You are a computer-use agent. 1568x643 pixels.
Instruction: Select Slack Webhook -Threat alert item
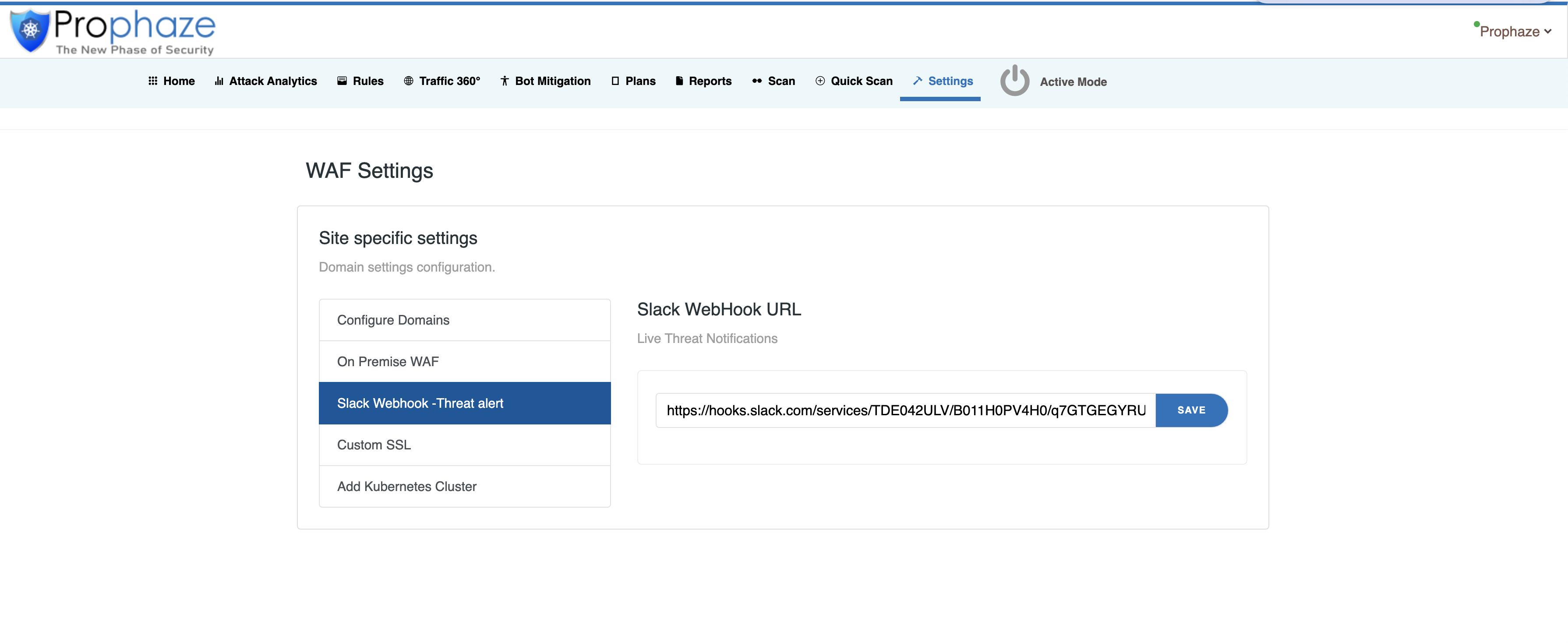[x=464, y=403]
